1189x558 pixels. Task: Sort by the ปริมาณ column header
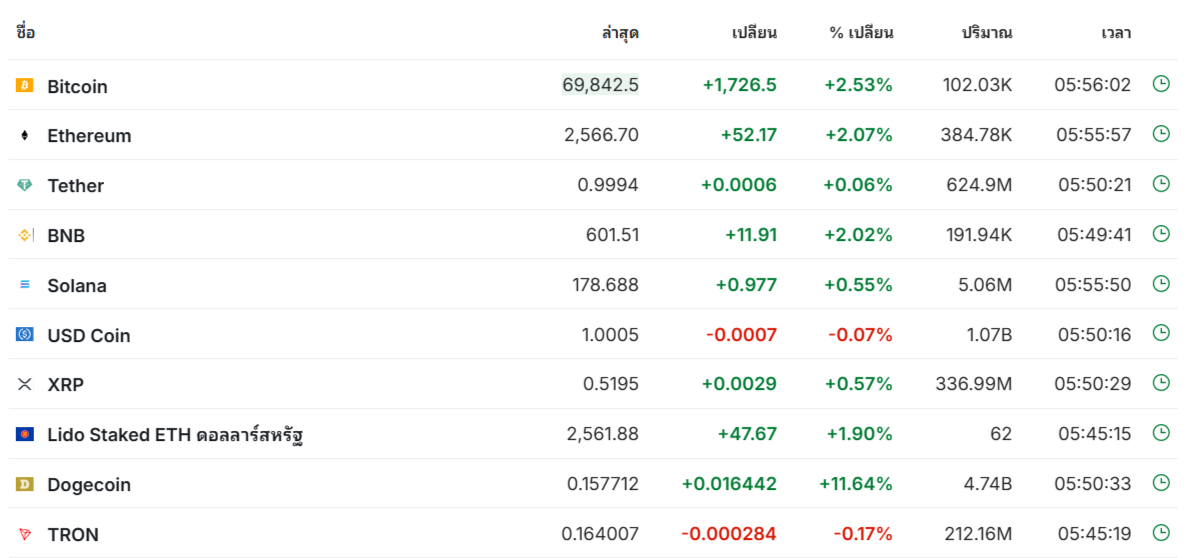[987, 33]
